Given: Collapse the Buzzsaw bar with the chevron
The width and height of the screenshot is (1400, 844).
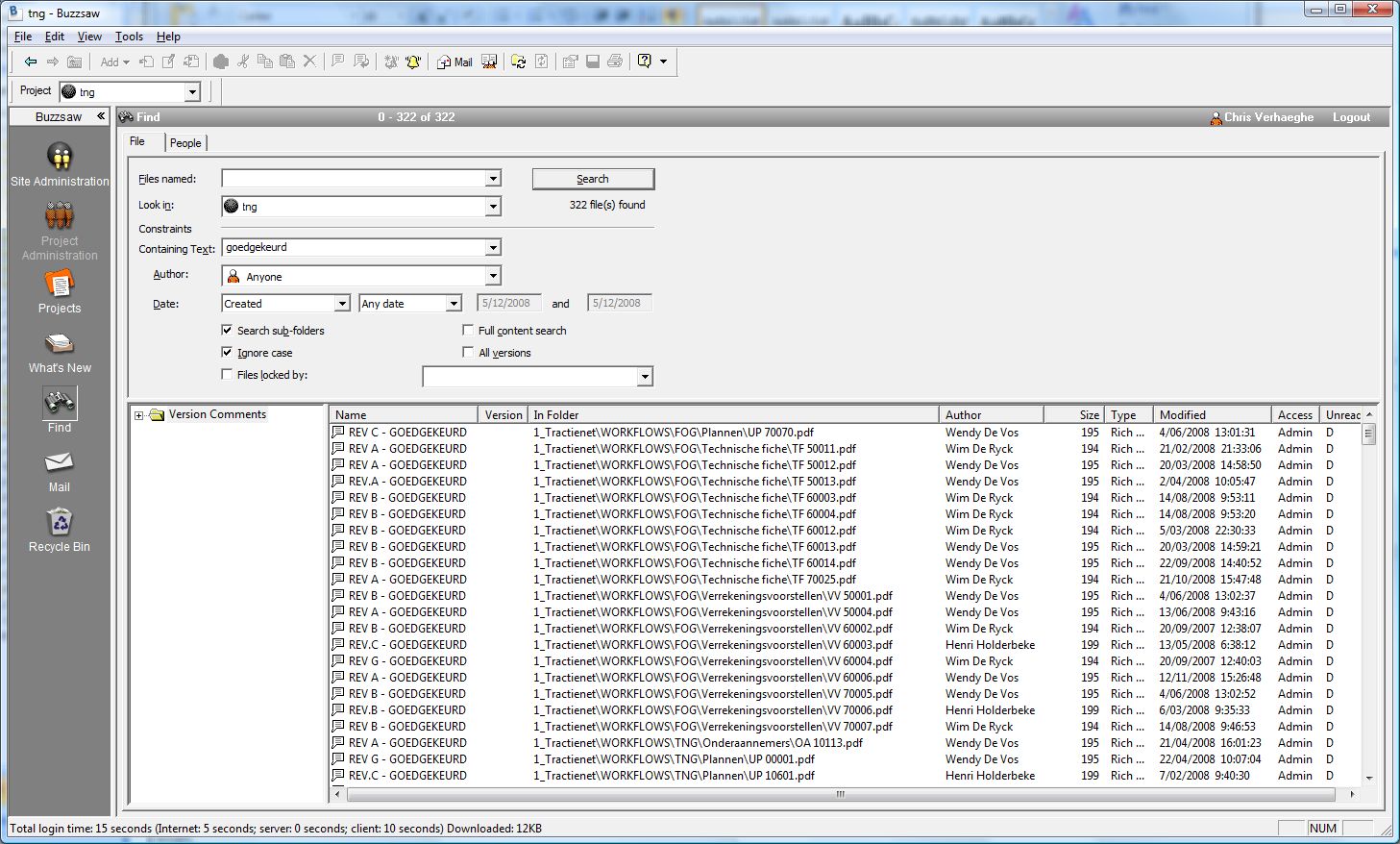Looking at the screenshot, I should [100, 116].
